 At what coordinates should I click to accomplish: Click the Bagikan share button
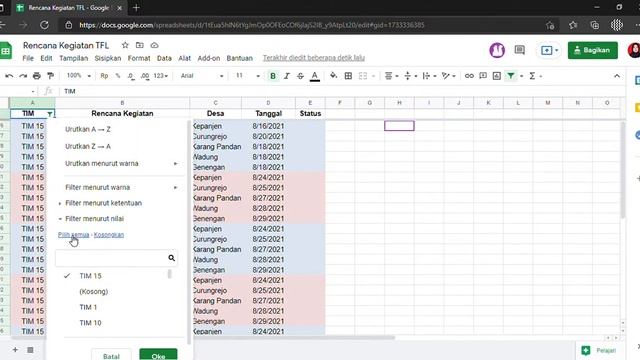(593, 50)
